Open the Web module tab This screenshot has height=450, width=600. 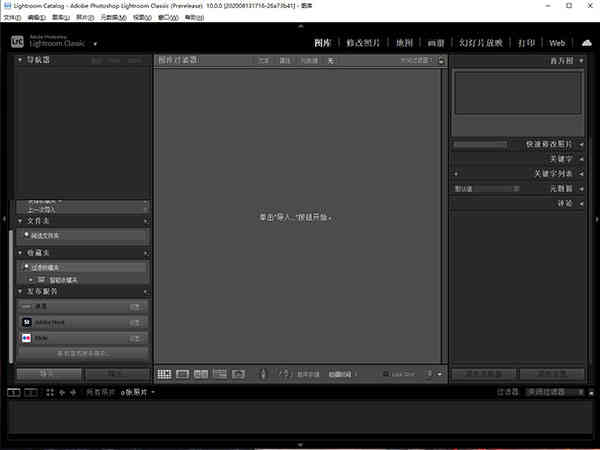(557, 43)
